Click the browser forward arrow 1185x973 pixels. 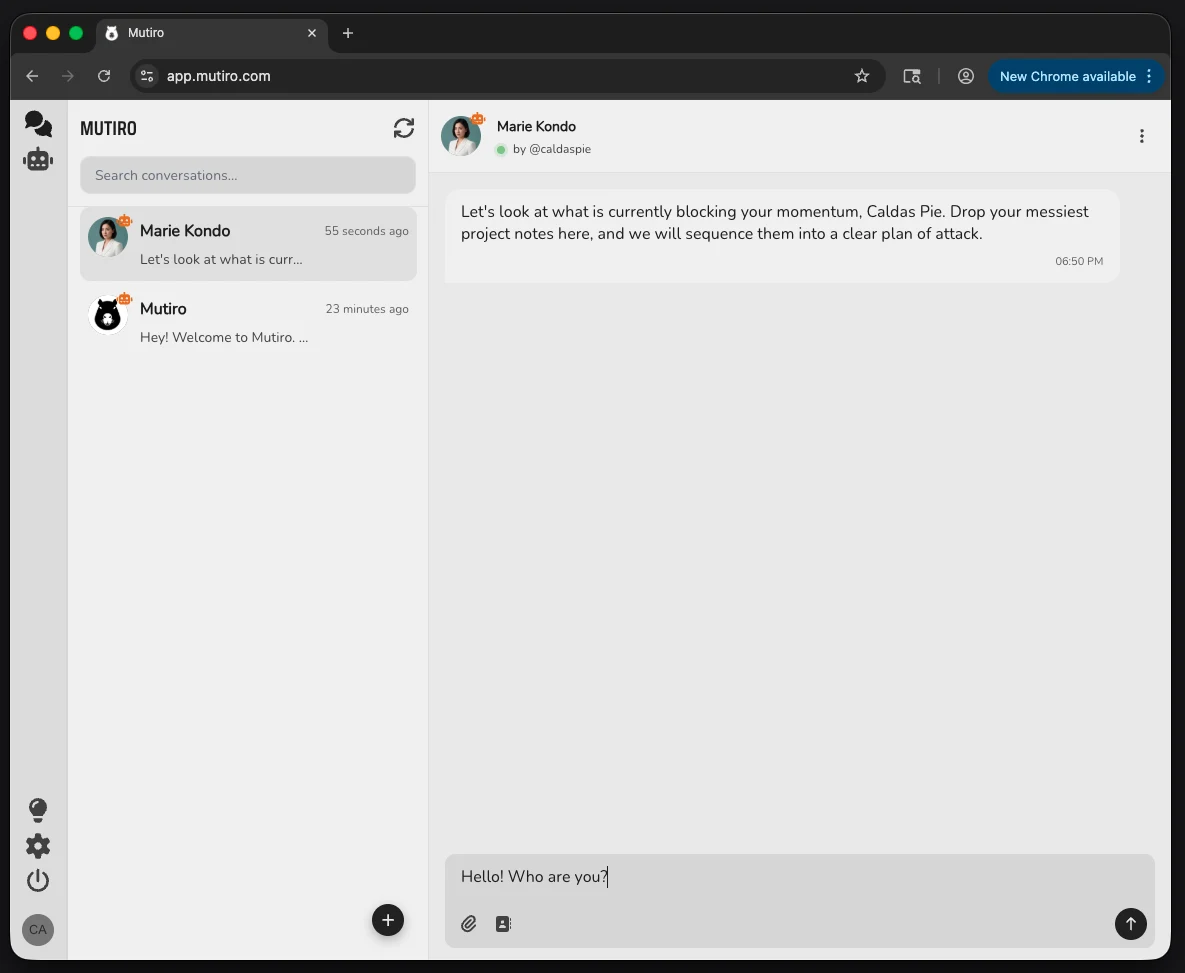68,76
